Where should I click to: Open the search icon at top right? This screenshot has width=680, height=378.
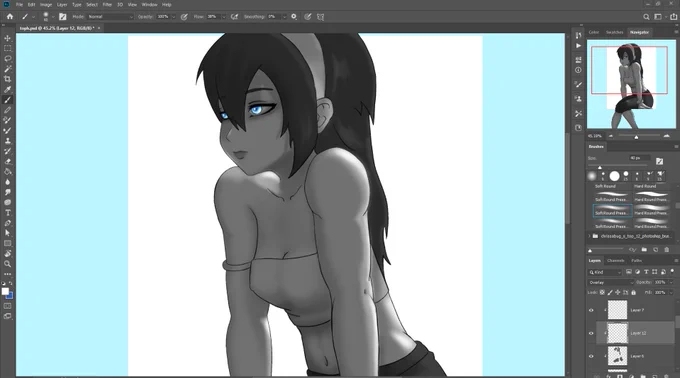[x=646, y=17]
